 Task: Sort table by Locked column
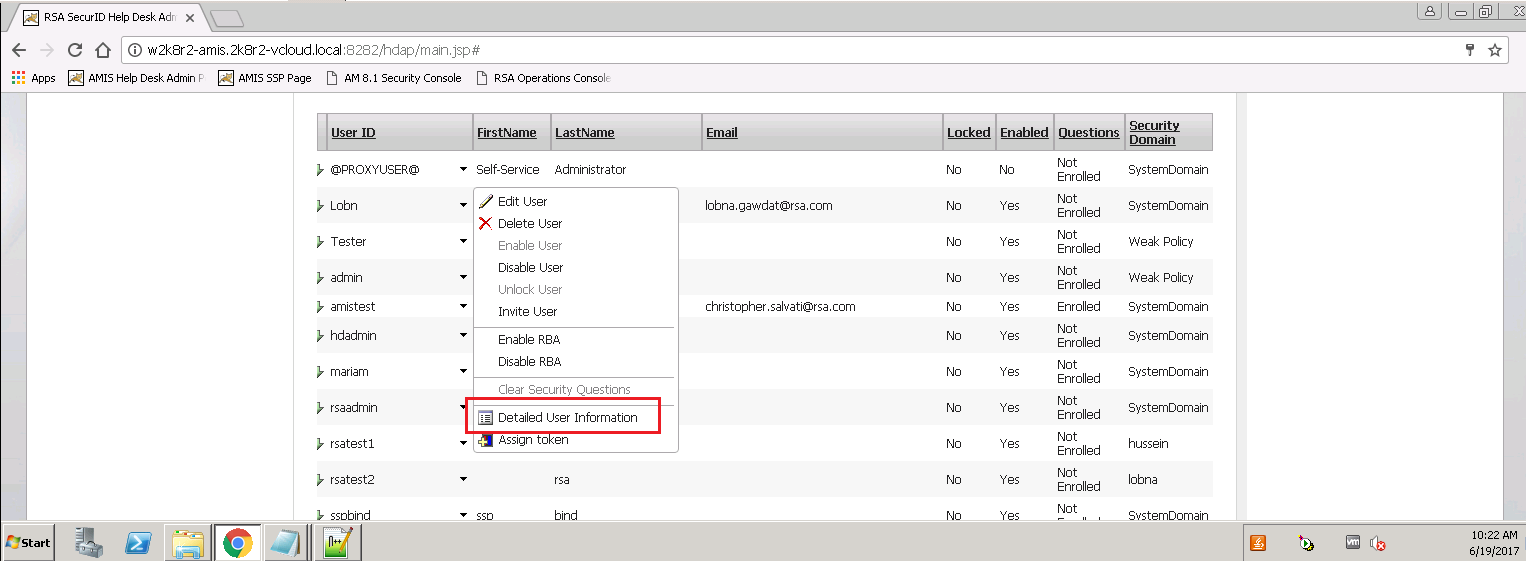(x=969, y=132)
